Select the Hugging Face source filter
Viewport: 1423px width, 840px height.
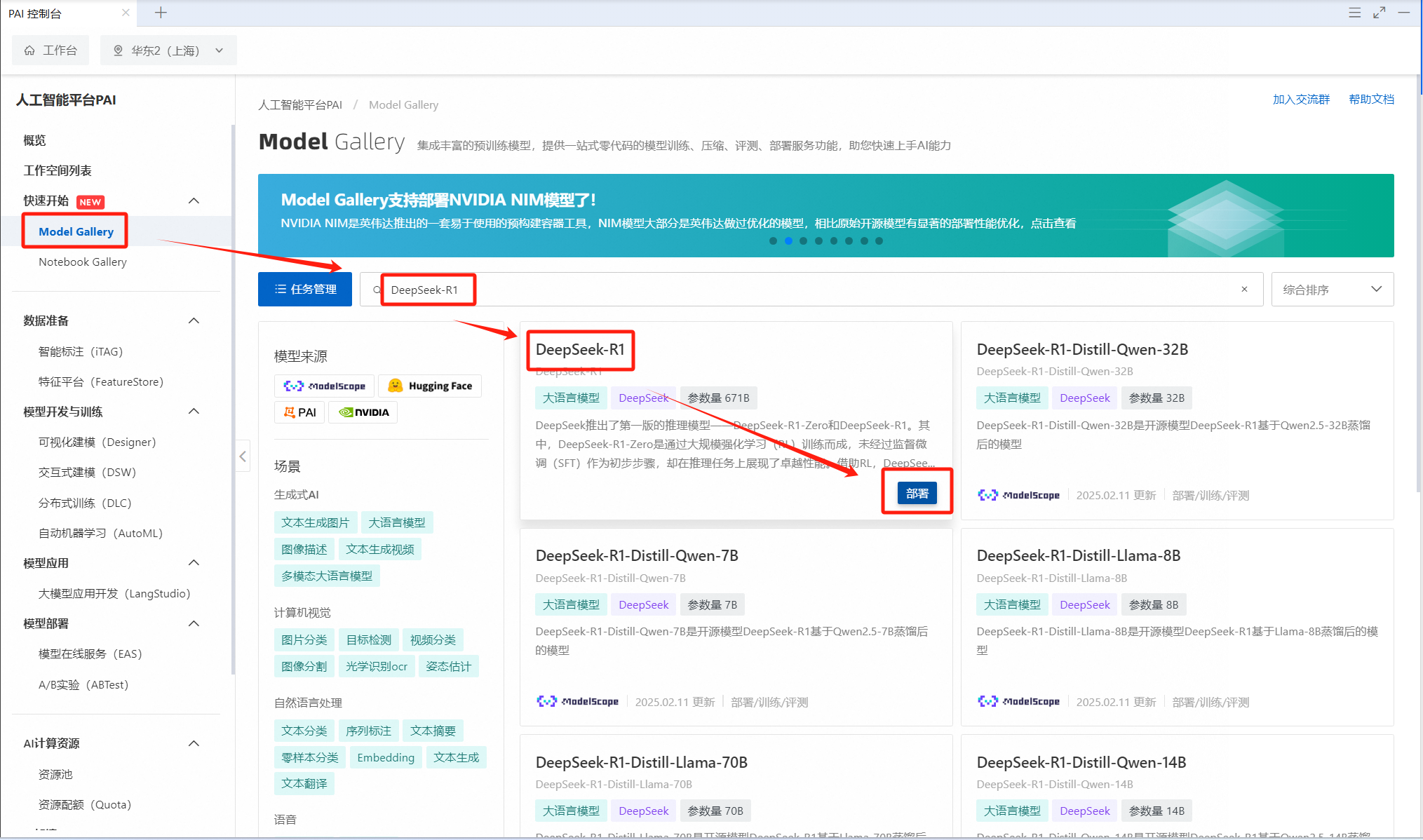[x=430, y=386]
